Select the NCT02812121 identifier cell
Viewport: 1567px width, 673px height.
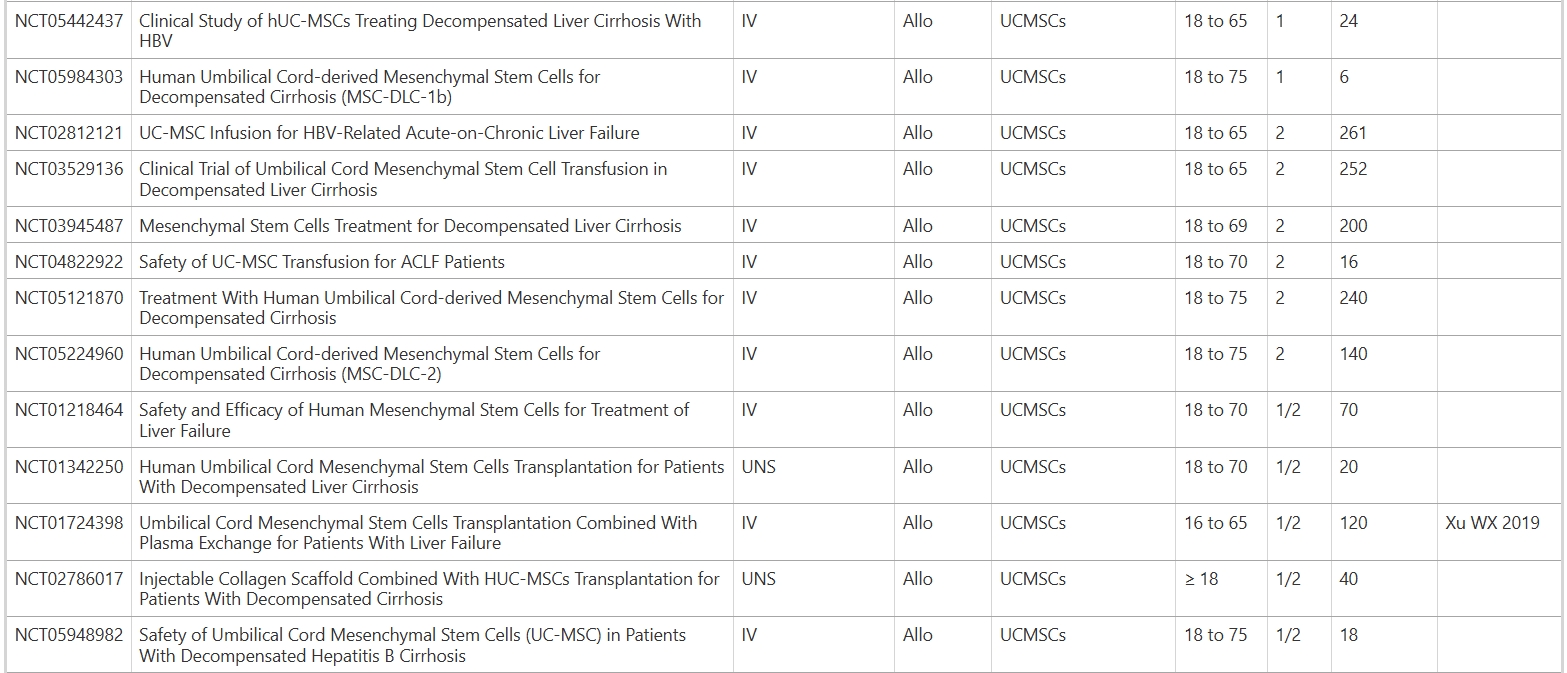coord(69,133)
